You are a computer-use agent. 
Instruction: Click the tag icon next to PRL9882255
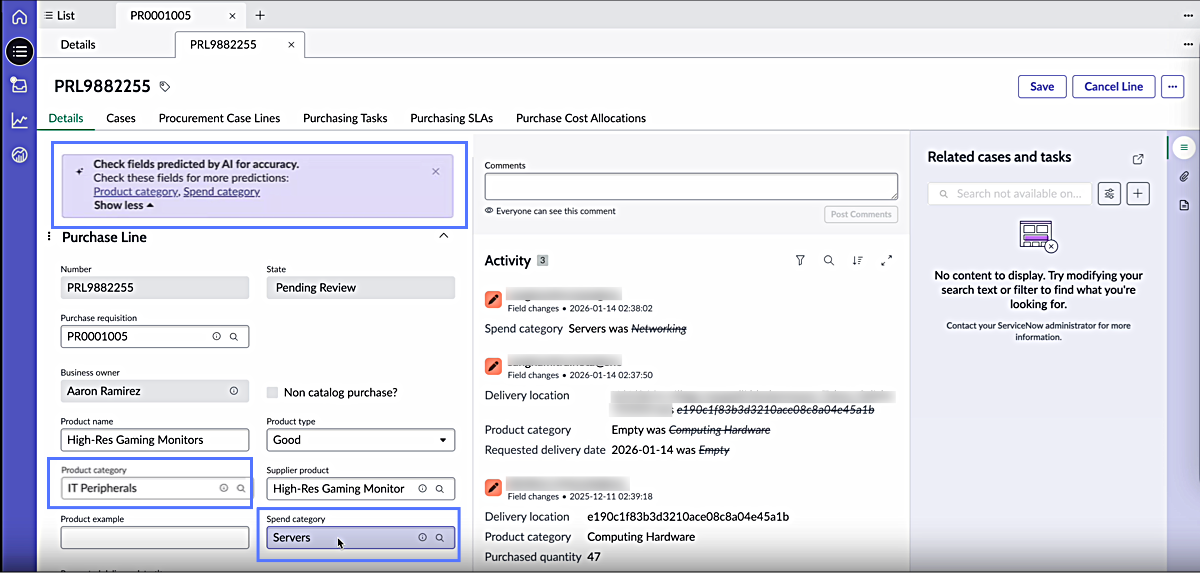pyautogui.click(x=165, y=87)
